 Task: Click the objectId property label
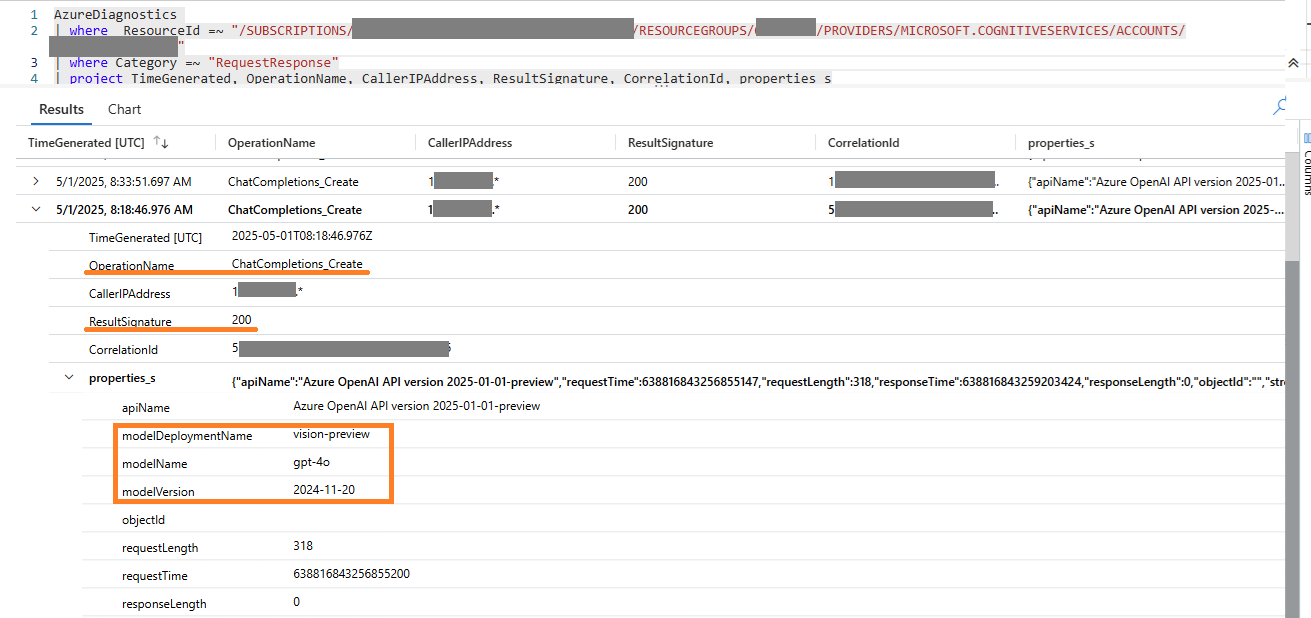pyautogui.click(x=143, y=520)
